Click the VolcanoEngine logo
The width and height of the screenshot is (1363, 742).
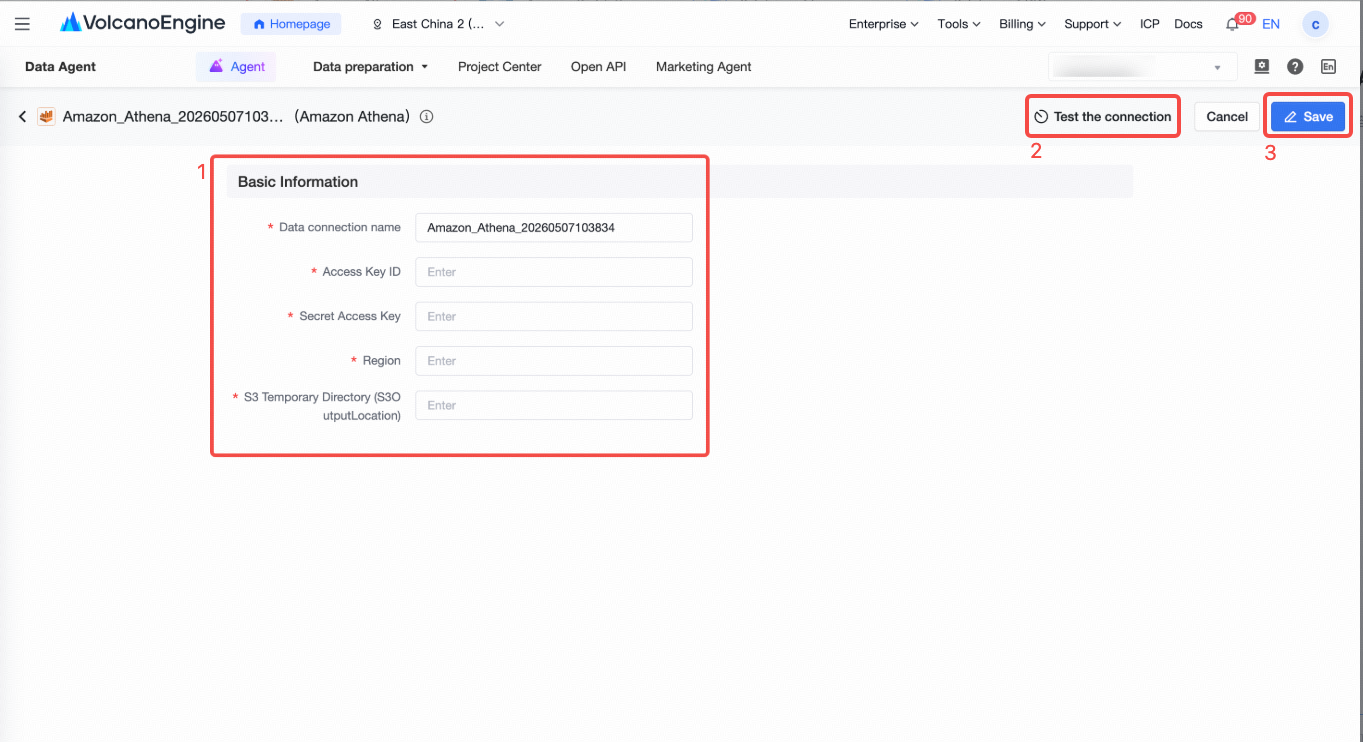pos(143,23)
